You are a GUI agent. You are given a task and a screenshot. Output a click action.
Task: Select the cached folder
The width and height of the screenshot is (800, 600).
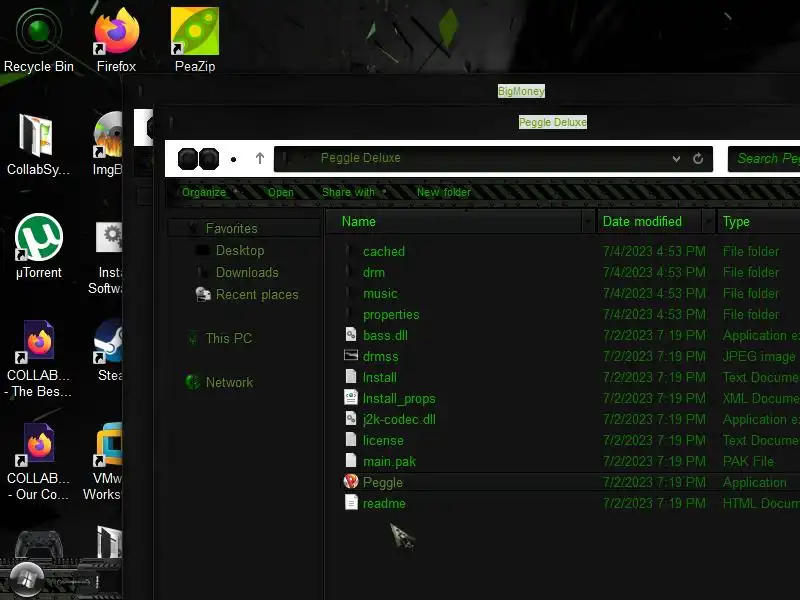[x=384, y=251]
